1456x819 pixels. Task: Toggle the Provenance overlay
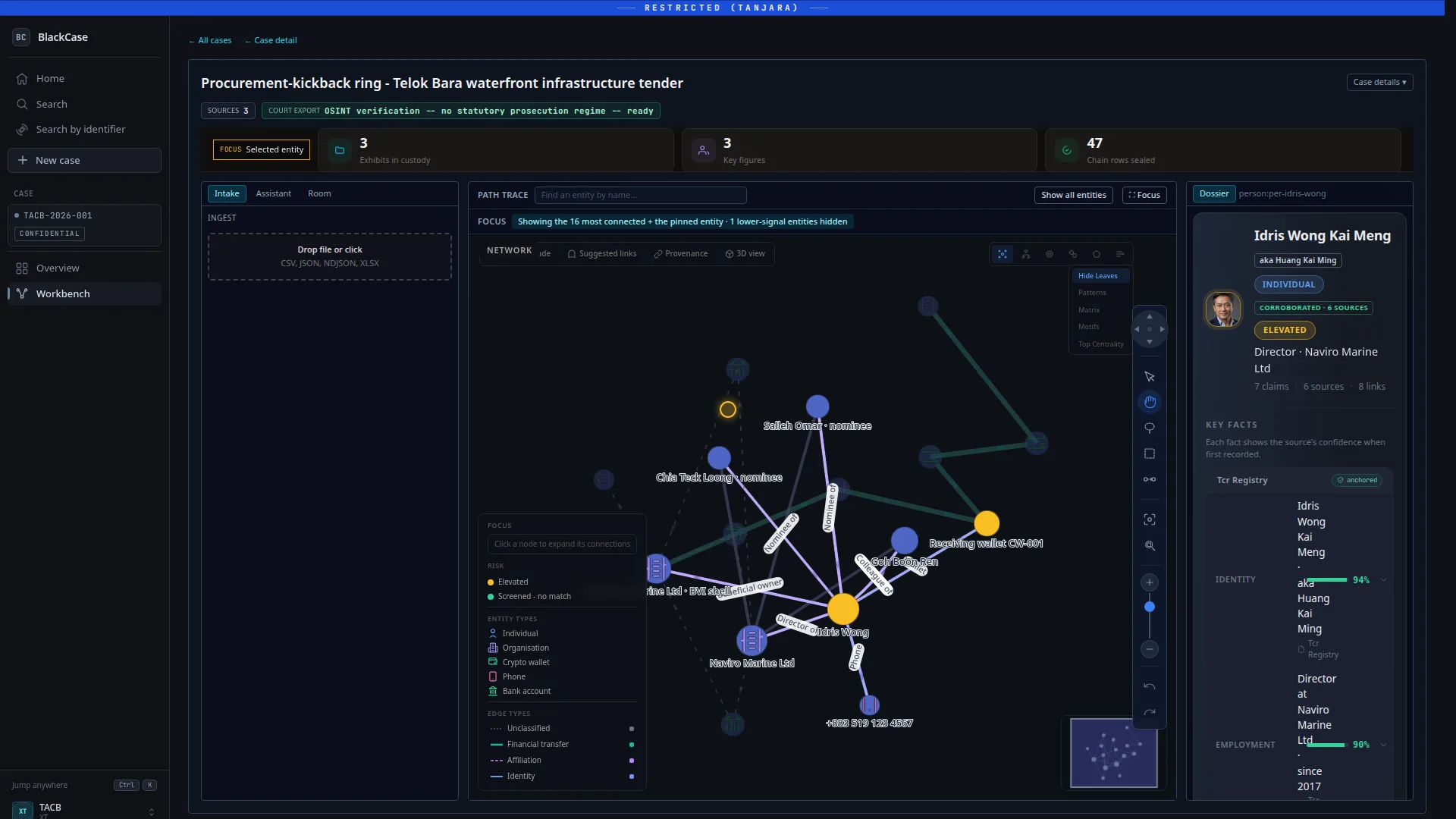(681, 254)
